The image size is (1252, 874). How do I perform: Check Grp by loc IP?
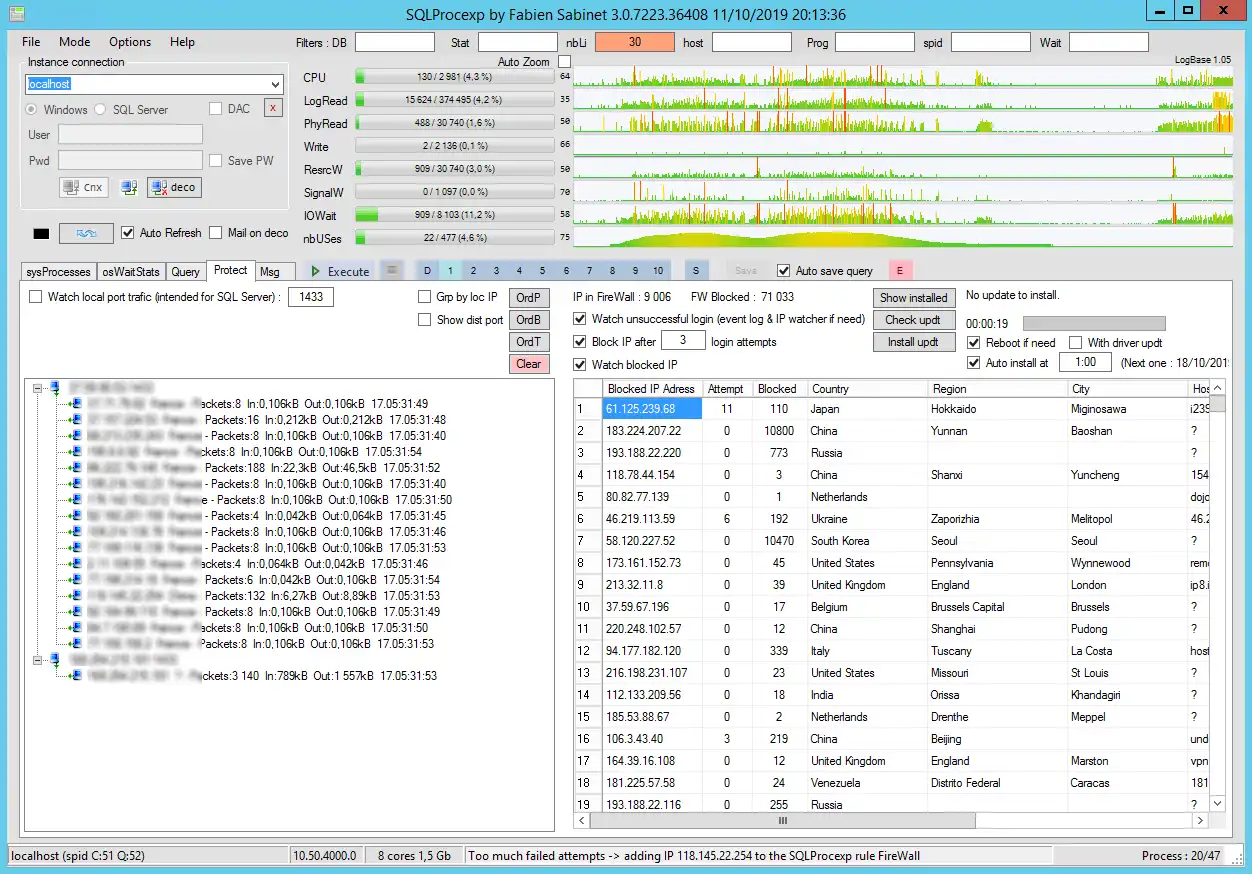[x=424, y=297]
